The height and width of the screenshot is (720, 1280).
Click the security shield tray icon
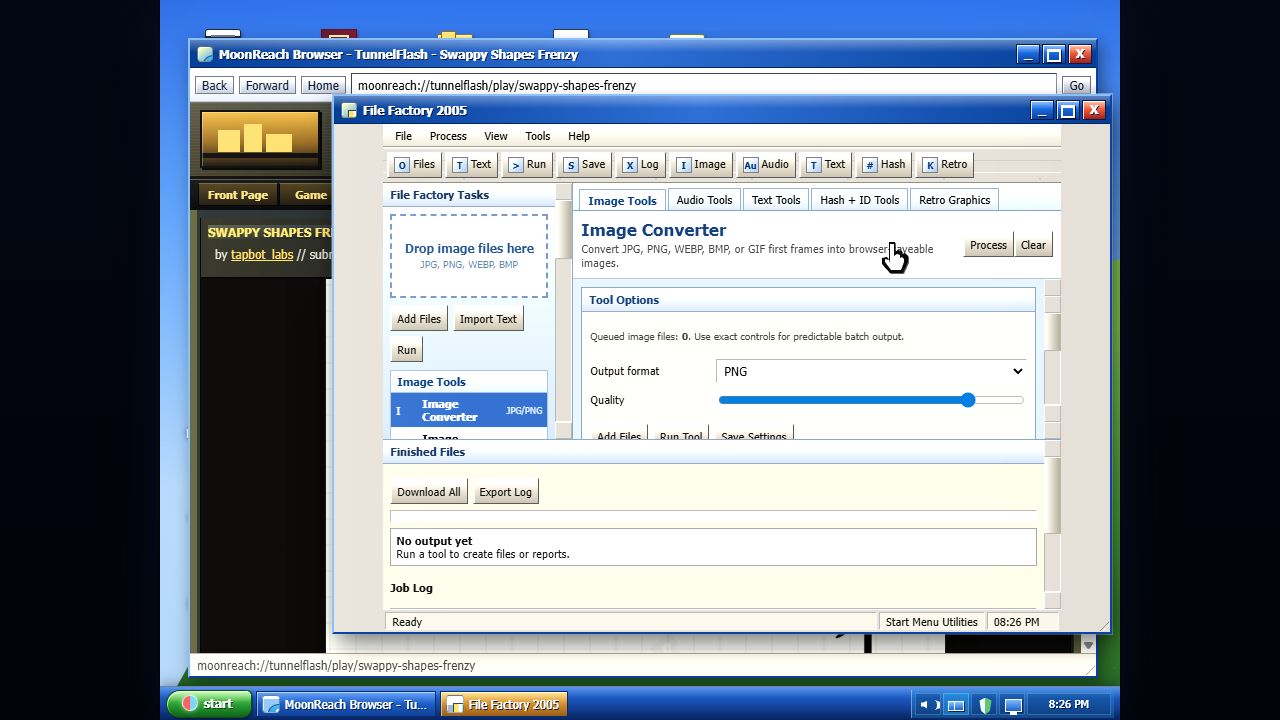[x=985, y=705]
